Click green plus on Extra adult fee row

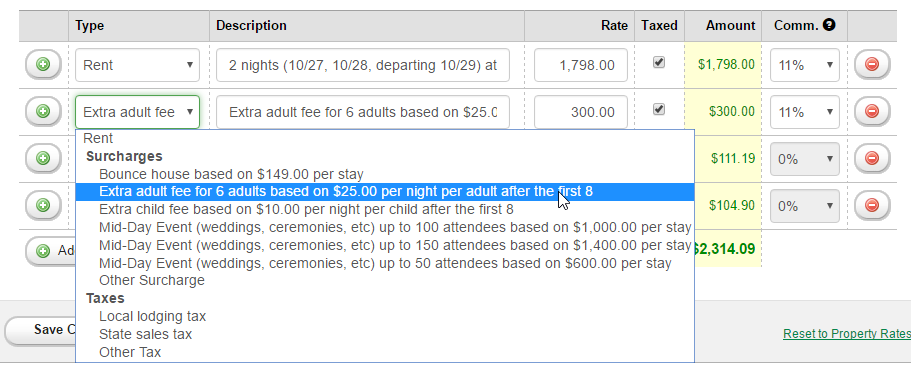pyautogui.click(x=43, y=112)
